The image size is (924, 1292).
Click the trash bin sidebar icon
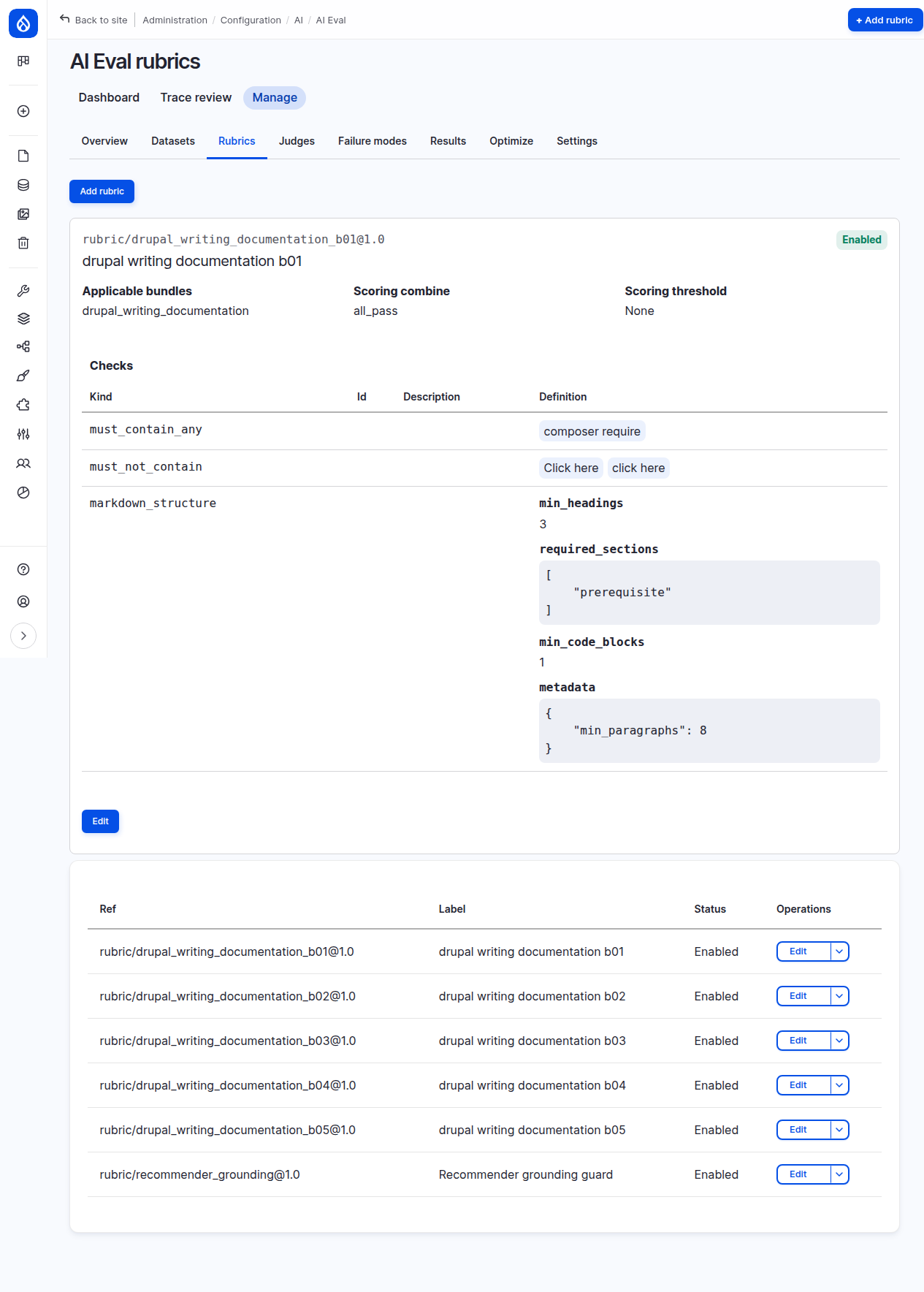point(23,243)
